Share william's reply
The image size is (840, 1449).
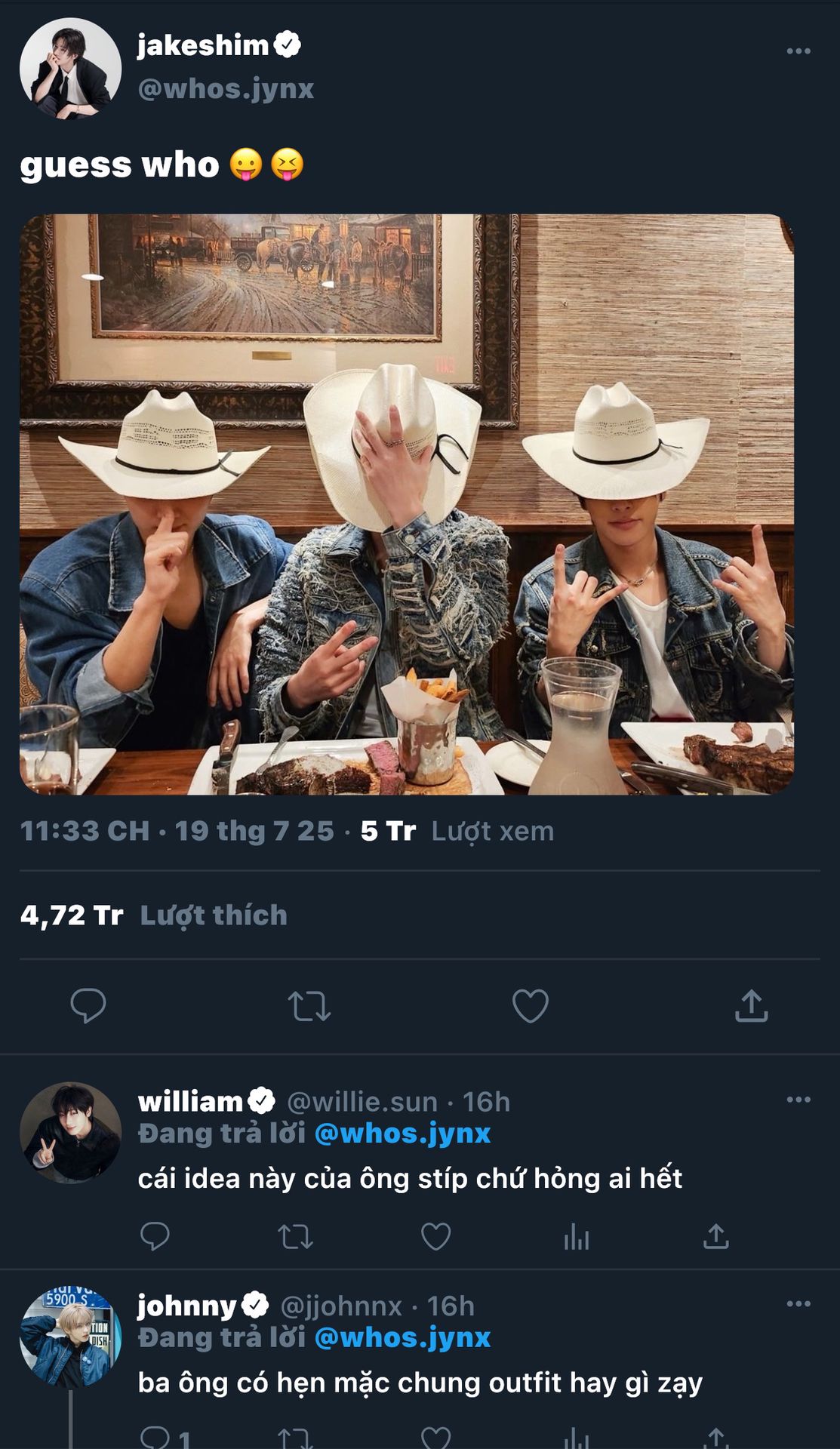[715, 1236]
